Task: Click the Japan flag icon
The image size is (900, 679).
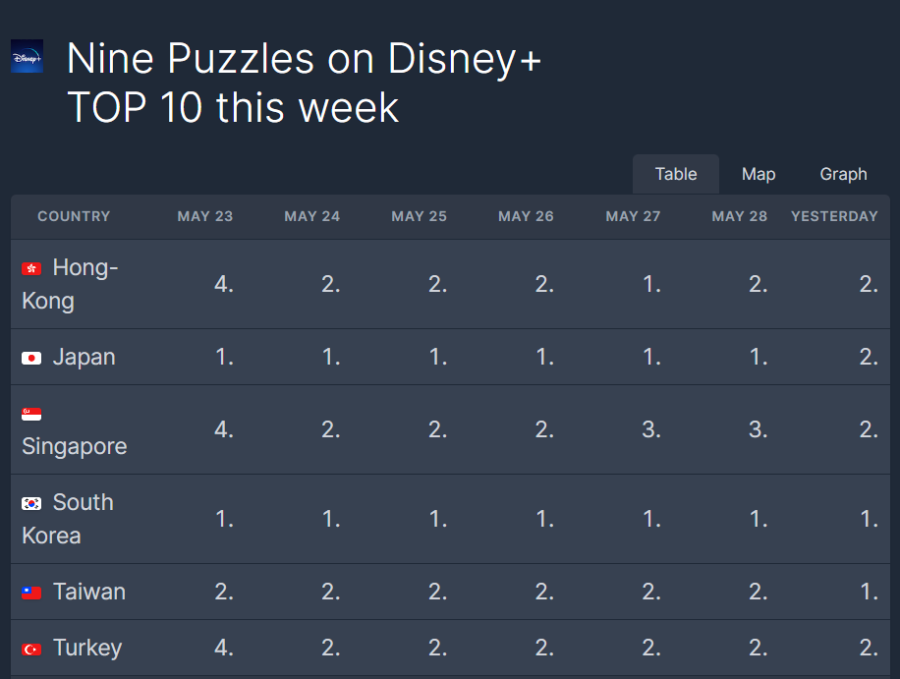Action: pos(32,358)
